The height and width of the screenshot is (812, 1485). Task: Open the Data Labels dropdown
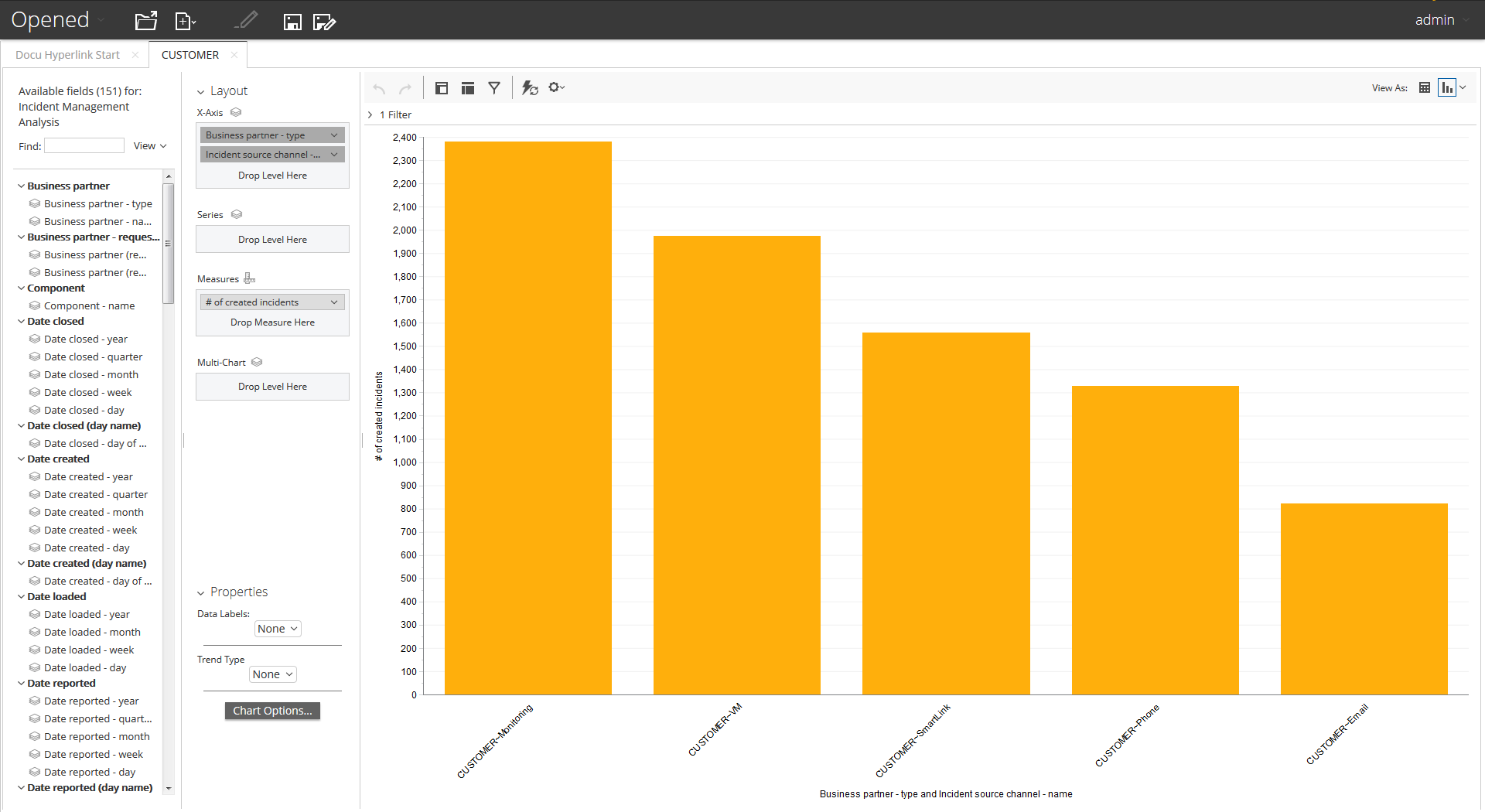point(278,629)
